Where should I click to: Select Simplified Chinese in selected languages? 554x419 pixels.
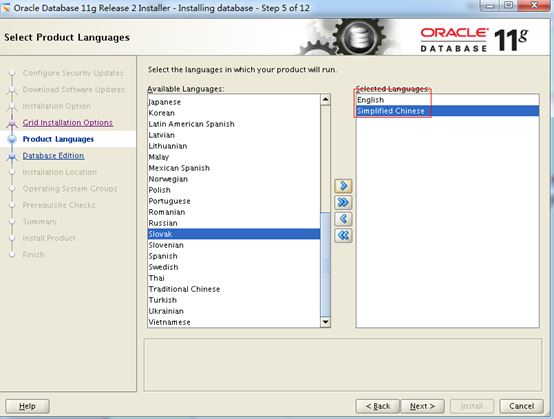coord(447,111)
